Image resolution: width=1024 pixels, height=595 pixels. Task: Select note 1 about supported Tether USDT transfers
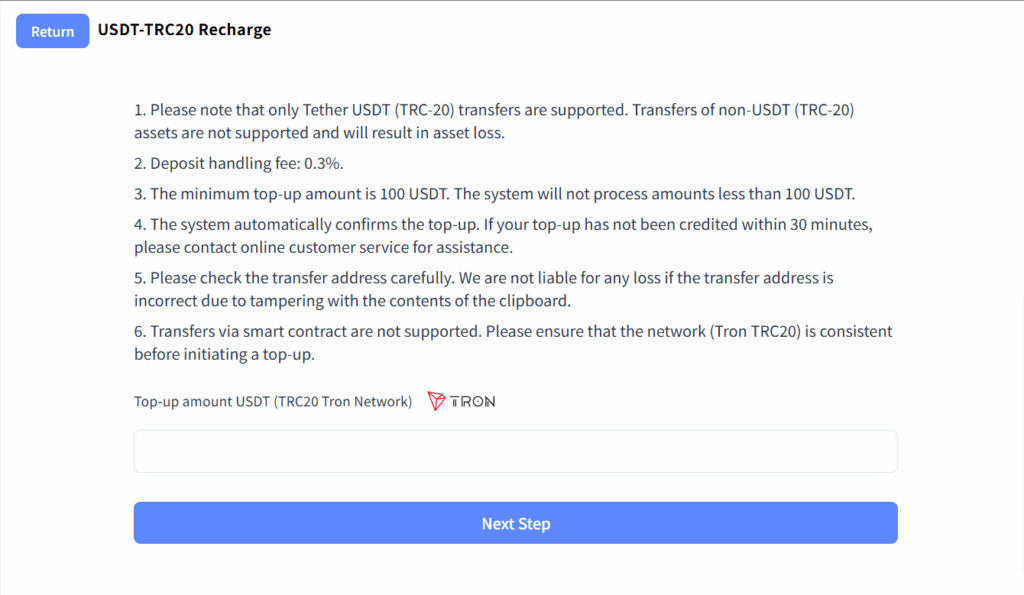[494, 121]
